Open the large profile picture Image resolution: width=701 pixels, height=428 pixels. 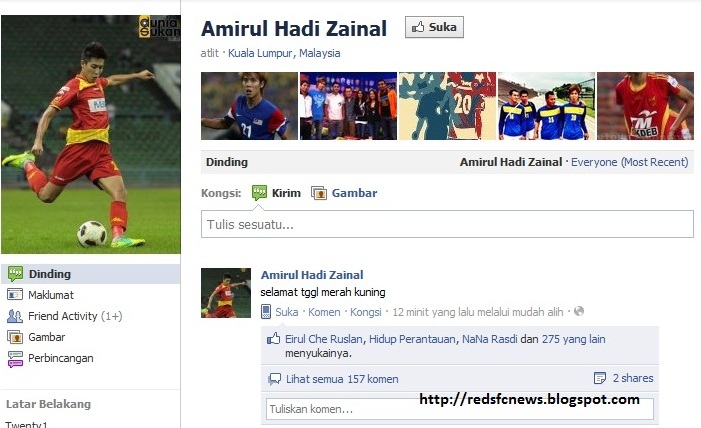coord(91,134)
